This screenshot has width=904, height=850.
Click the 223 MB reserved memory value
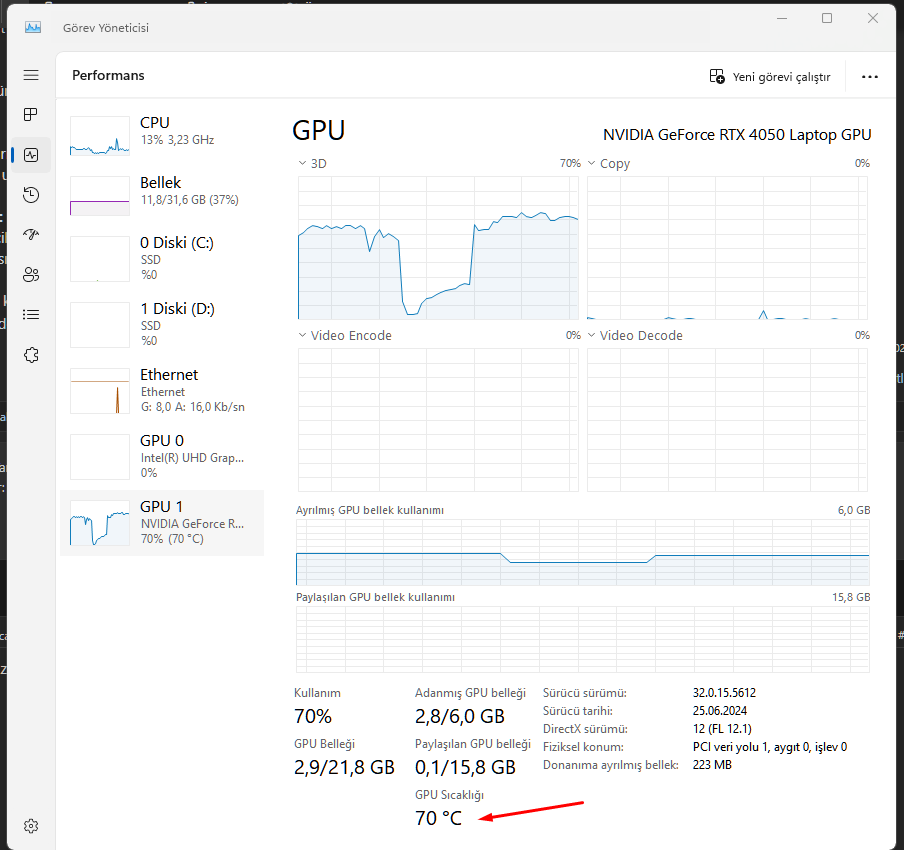click(712, 765)
